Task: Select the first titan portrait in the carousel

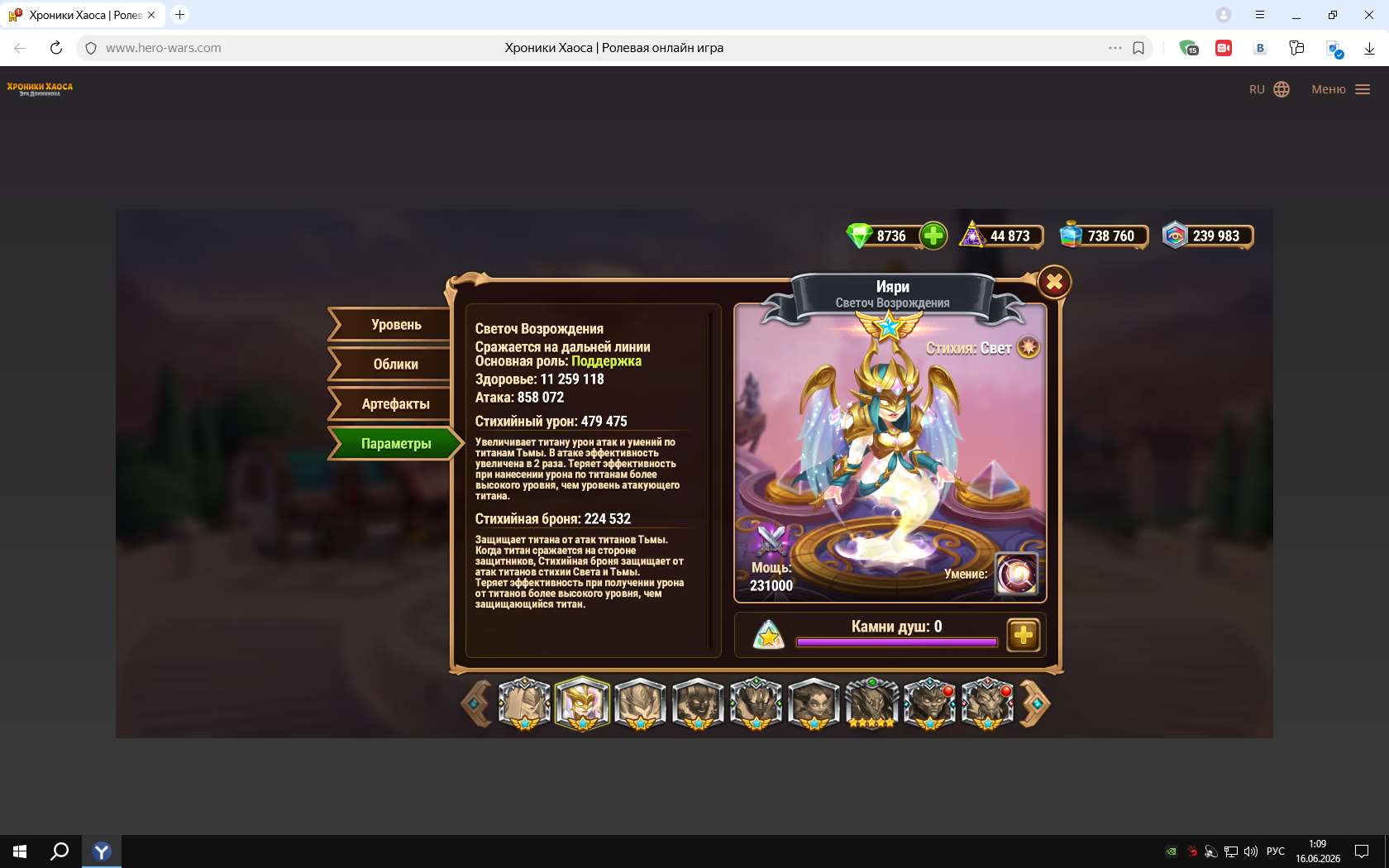Action: [x=524, y=703]
